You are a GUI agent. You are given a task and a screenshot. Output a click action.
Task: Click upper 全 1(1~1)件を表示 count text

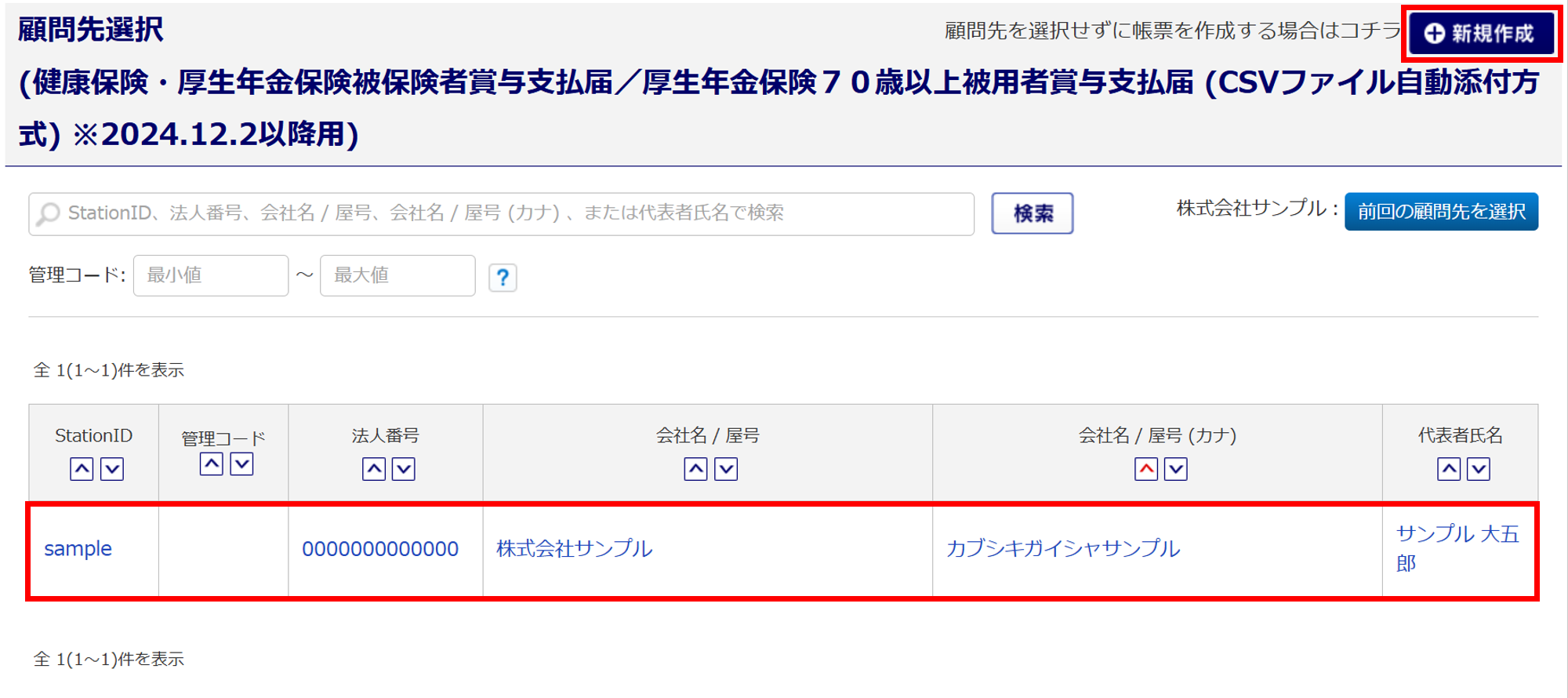pos(108,370)
